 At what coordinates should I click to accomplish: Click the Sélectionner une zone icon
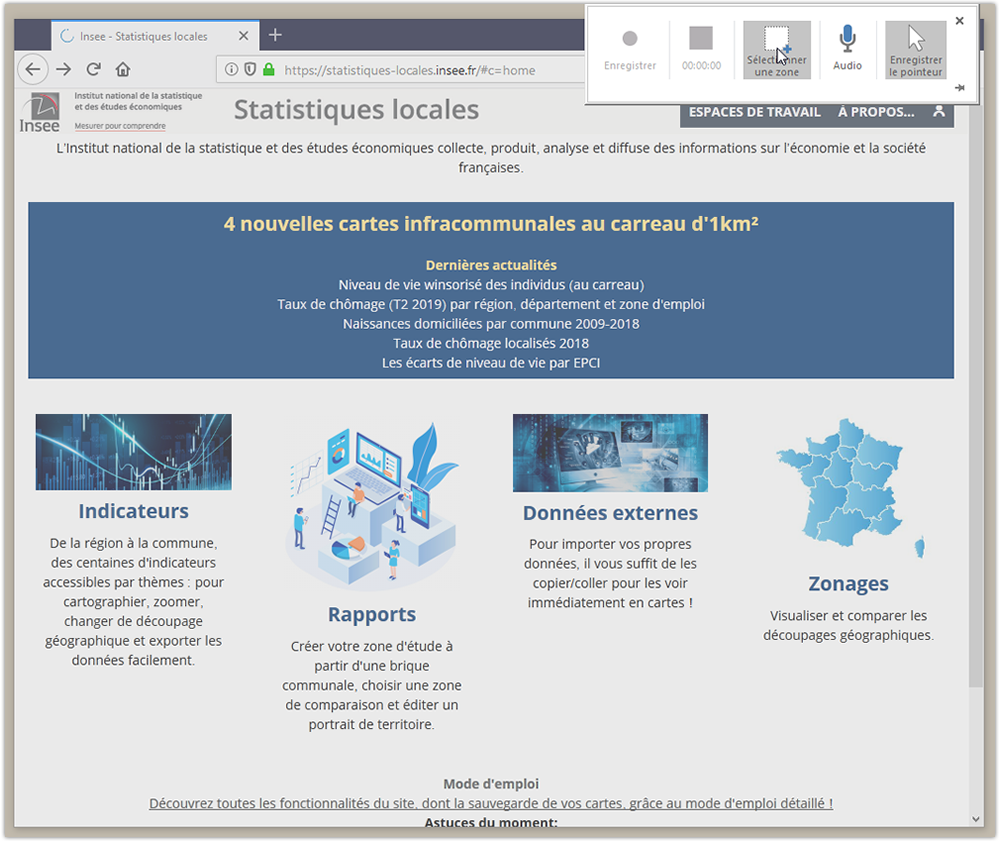pos(776,40)
